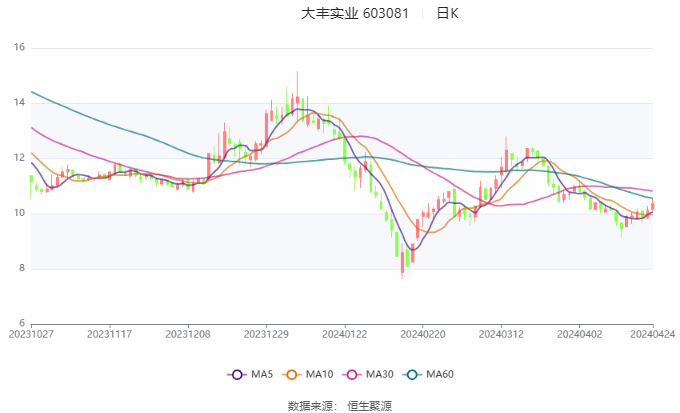Click the x-axis date label 20240220
The width and height of the screenshot is (680, 413).
423,334
